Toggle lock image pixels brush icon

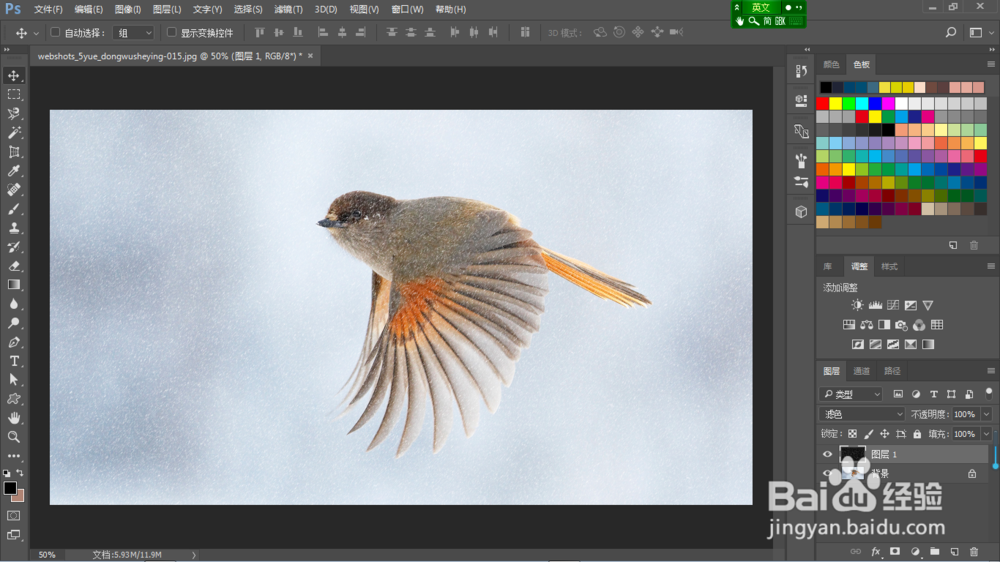(868, 434)
